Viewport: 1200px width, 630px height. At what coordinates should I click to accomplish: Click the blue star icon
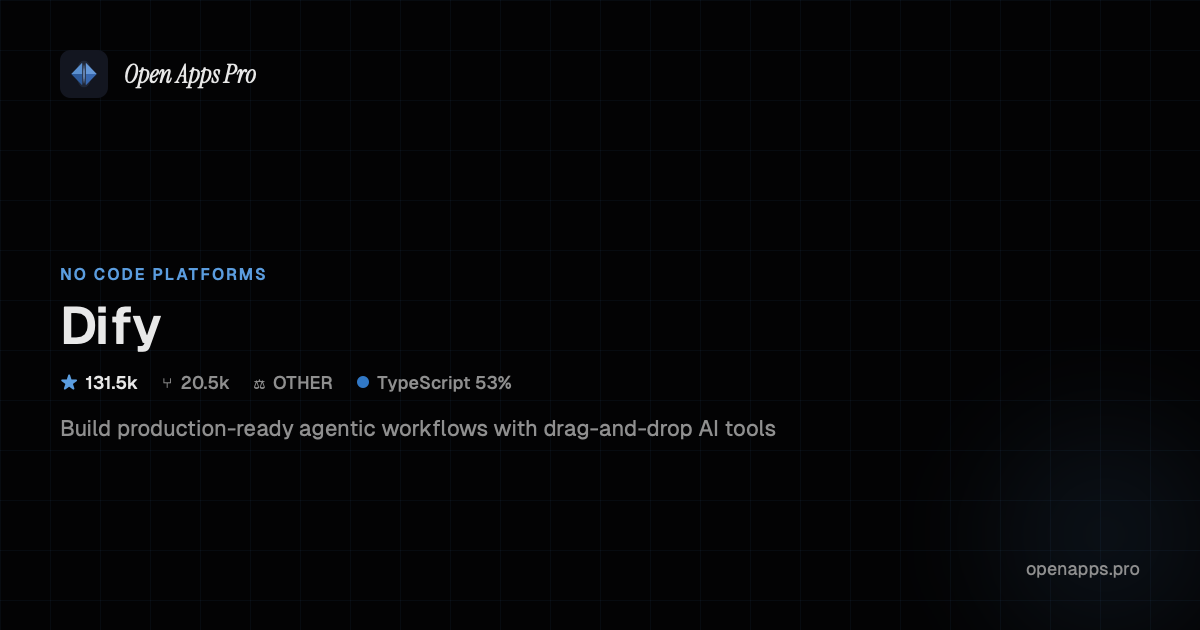tap(69, 382)
